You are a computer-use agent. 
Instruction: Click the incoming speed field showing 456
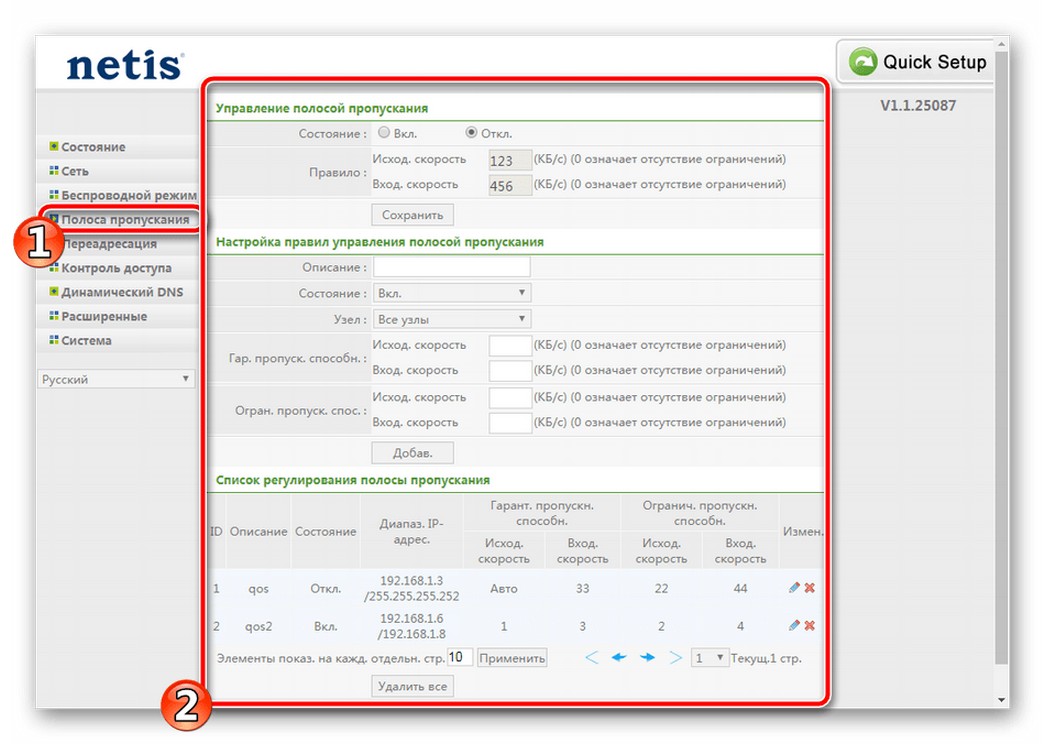(x=511, y=185)
